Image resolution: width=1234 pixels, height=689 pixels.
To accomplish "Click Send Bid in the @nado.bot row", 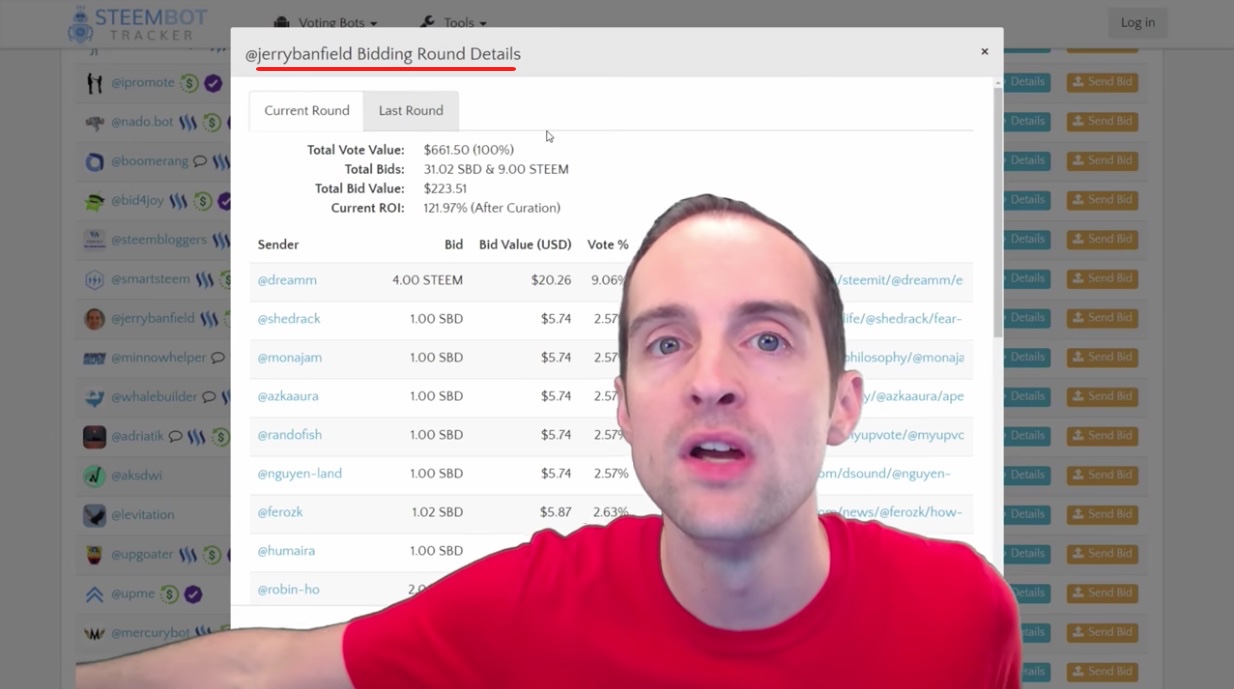I will (1102, 121).
